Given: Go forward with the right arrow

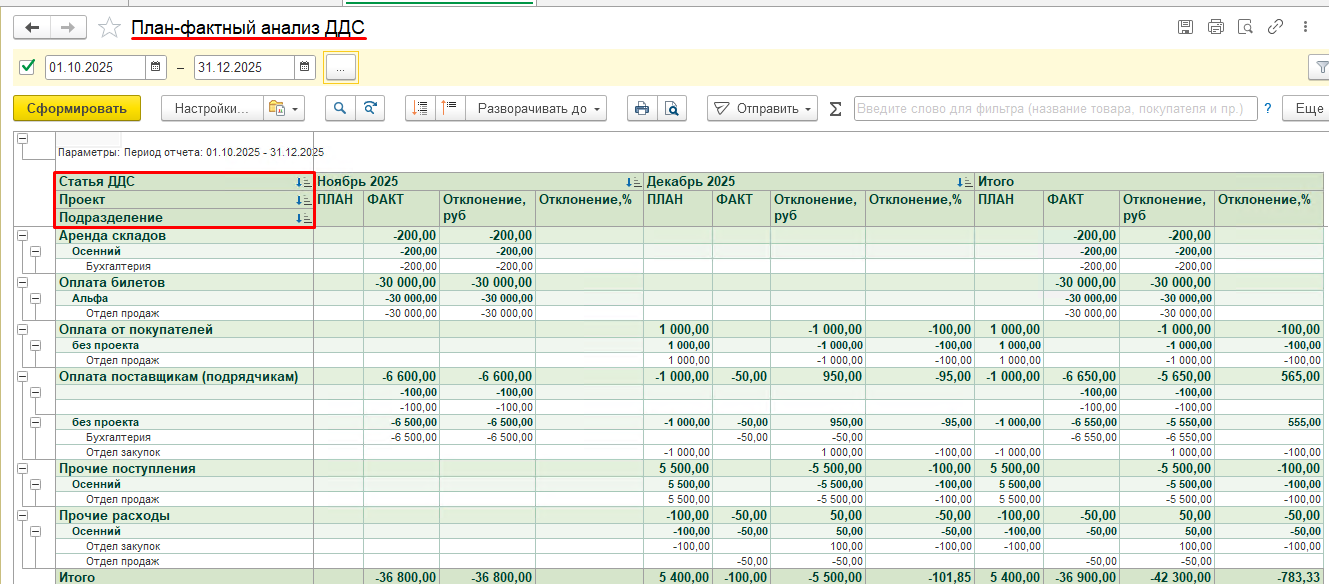Looking at the screenshot, I should click(70, 27).
